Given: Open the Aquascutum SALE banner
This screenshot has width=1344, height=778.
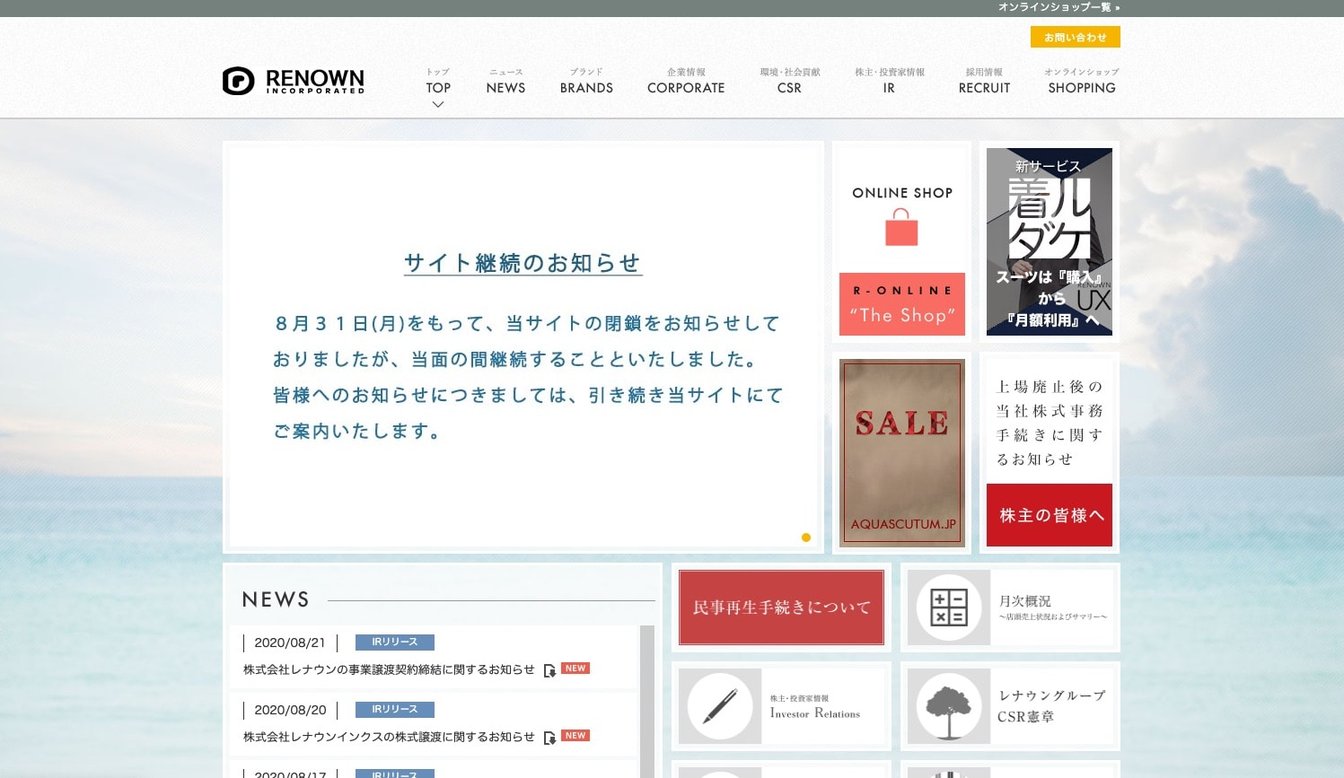Looking at the screenshot, I should (x=901, y=452).
